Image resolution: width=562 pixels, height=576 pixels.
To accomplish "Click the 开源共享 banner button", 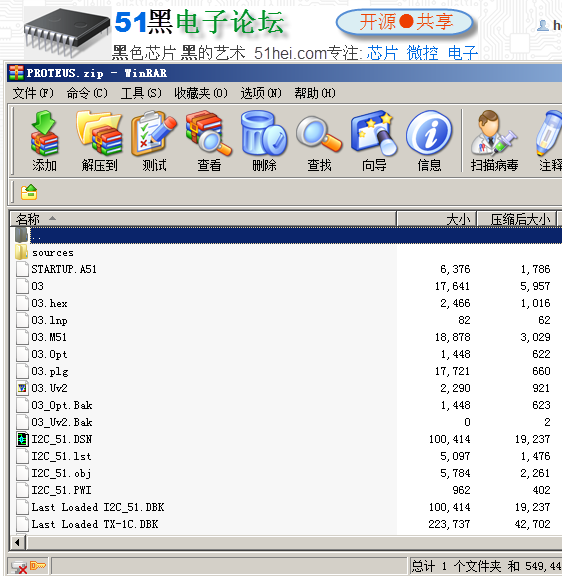I will pos(404,22).
